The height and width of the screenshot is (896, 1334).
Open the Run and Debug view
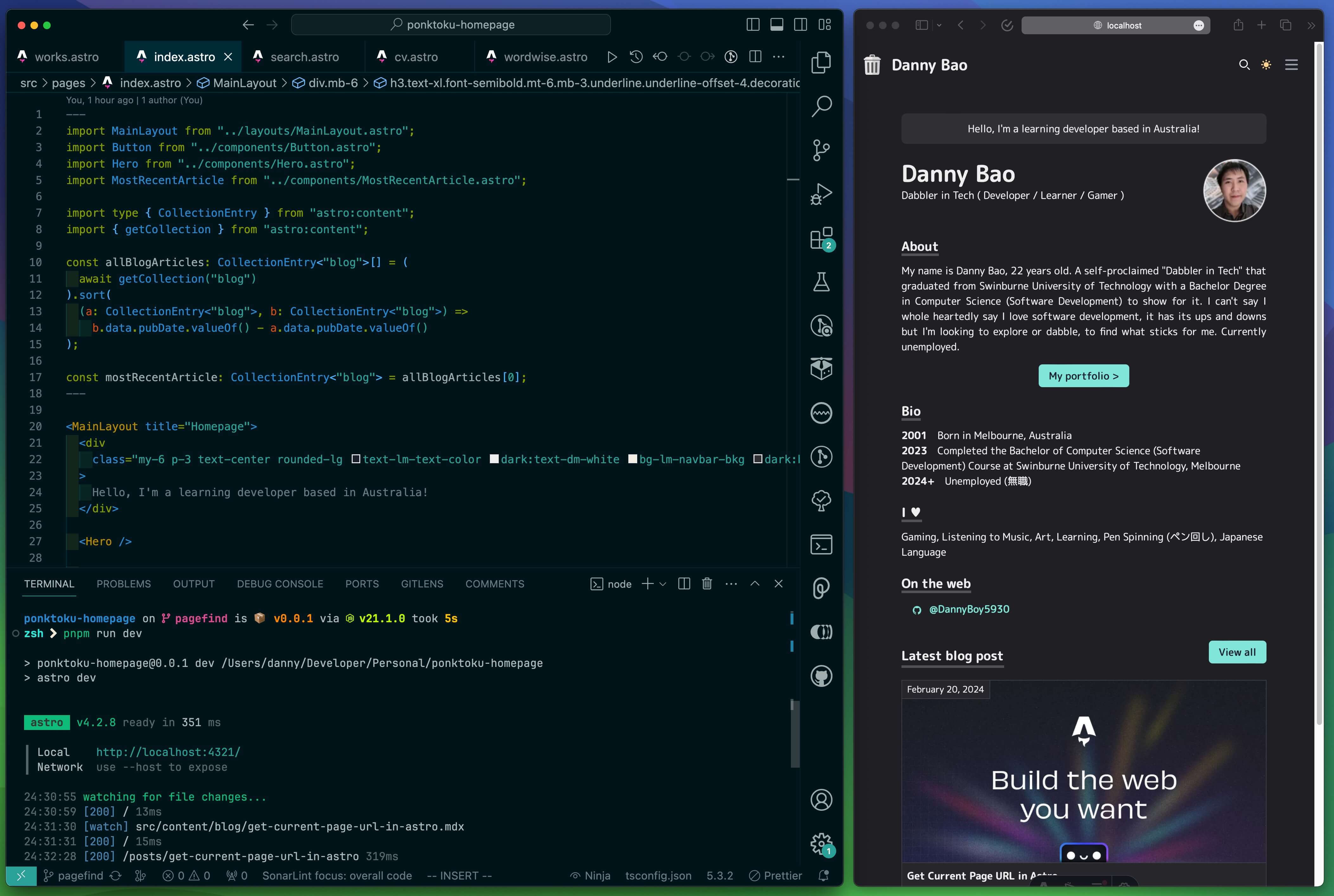coord(821,194)
